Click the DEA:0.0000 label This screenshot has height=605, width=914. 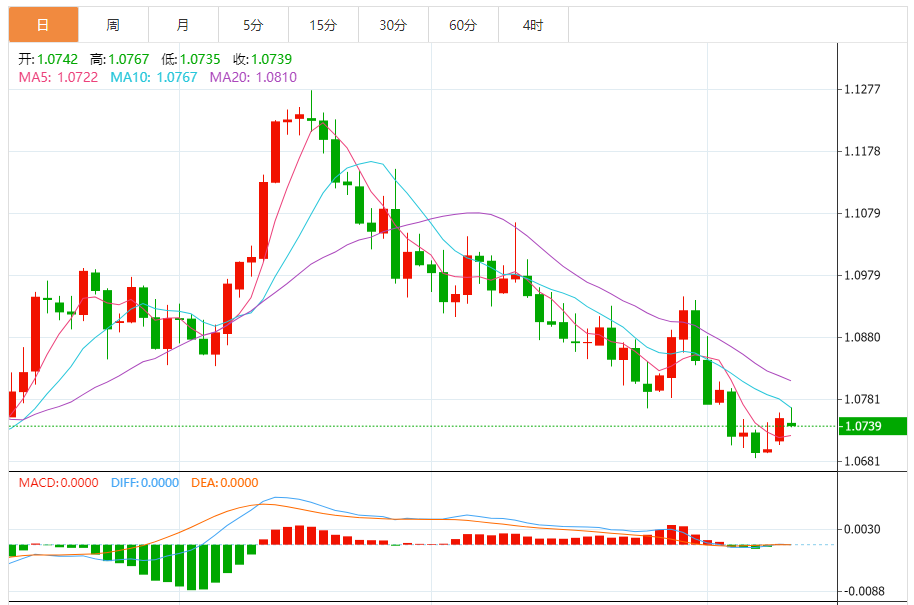point(224,483)
